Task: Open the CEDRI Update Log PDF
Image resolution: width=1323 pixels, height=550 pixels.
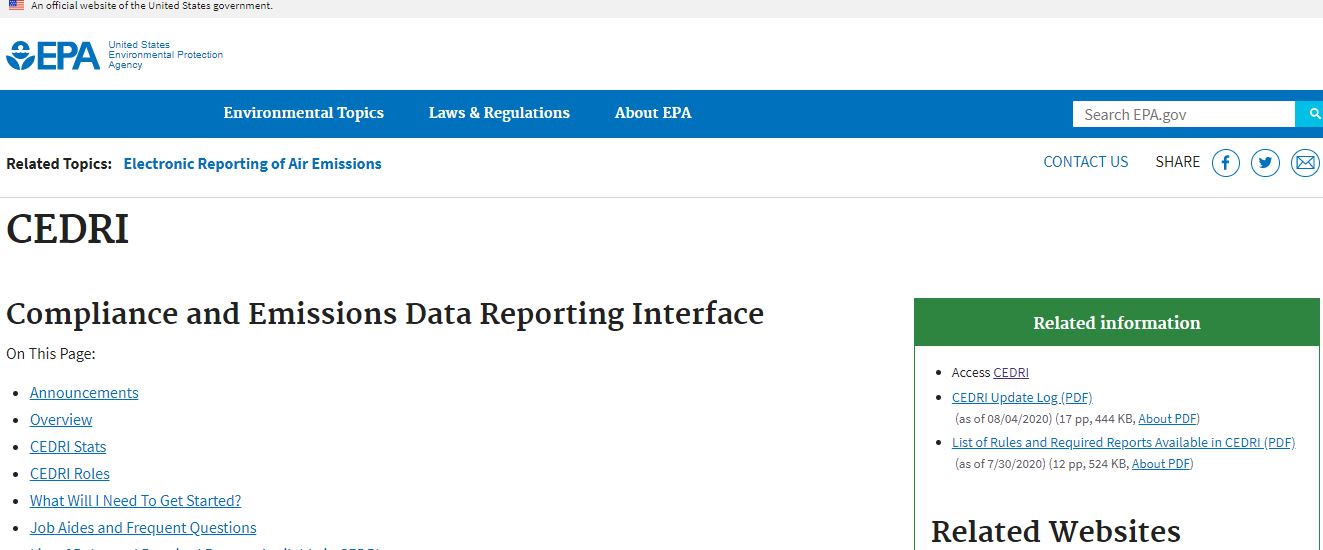Action: pyautogui.click(x=1021, y=397)
